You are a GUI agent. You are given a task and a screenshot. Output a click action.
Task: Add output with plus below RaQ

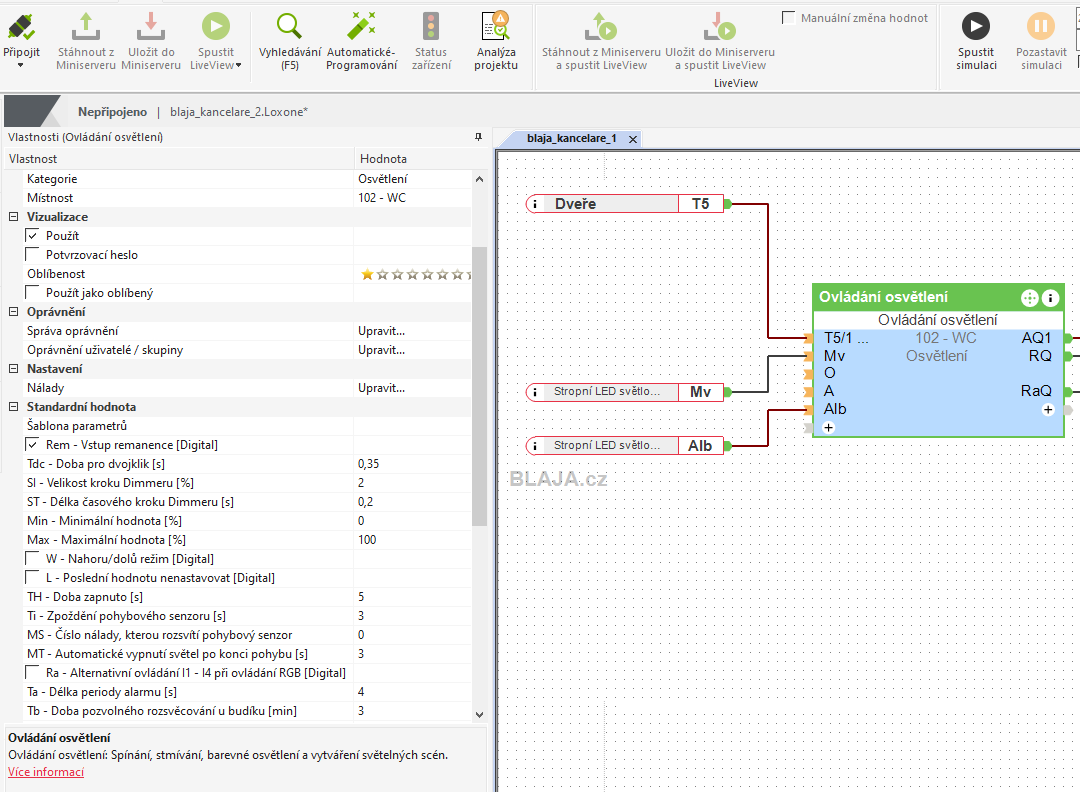[1048, 410]
